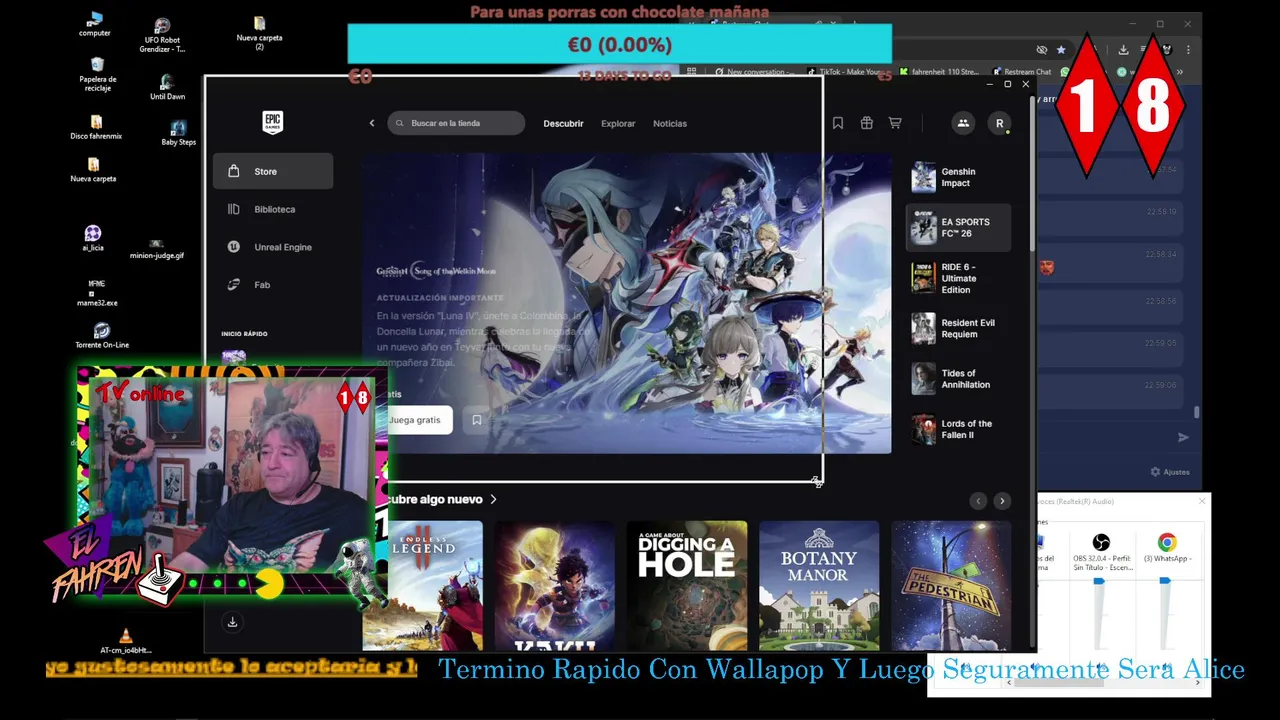Open the 'R' account avatar menu
Viewport: 1280px width, 720px height.
(999, 123)
